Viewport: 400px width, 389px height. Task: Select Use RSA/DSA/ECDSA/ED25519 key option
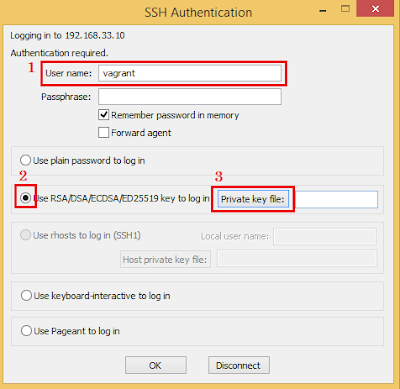click(x=25, y=198)
